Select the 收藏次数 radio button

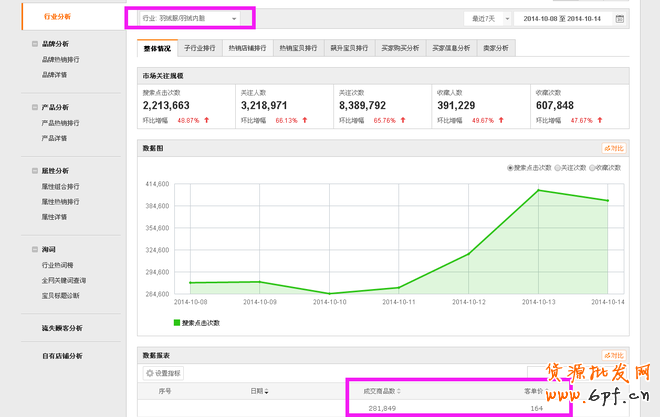pyautogui.click(x=594, y=168)
